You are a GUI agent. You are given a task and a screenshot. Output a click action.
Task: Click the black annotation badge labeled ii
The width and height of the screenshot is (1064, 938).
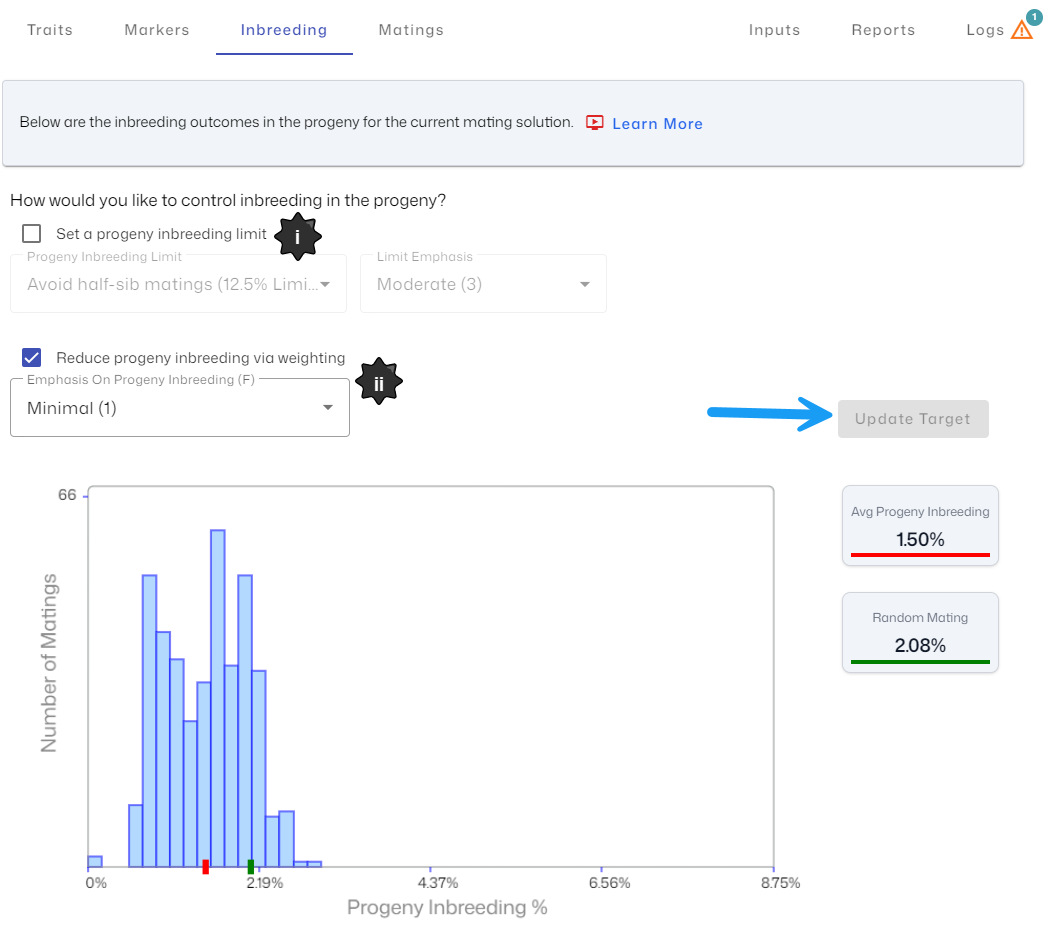pyautogui.click(x=379, y=381)
